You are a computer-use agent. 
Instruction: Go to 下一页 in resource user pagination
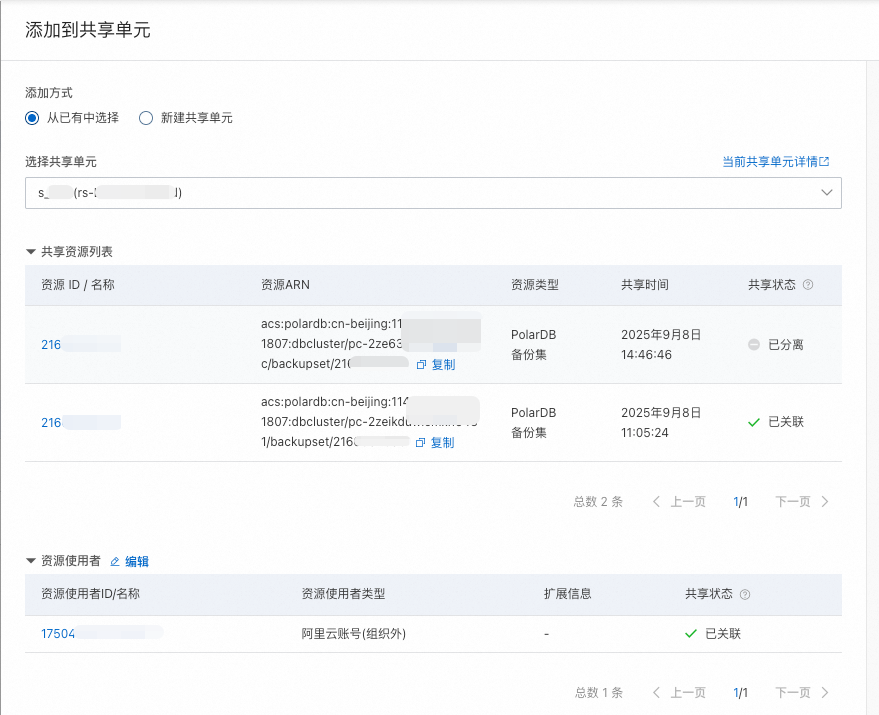click(793, 693)
